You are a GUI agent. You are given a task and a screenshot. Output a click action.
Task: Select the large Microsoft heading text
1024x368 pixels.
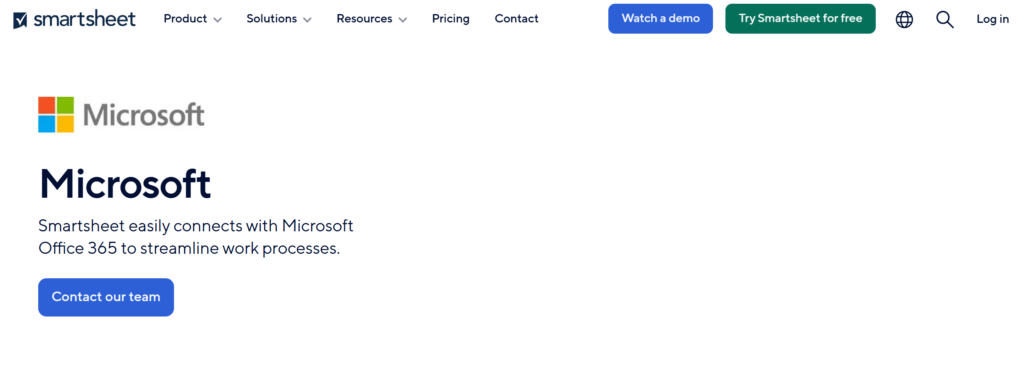(x=125, y=184)
